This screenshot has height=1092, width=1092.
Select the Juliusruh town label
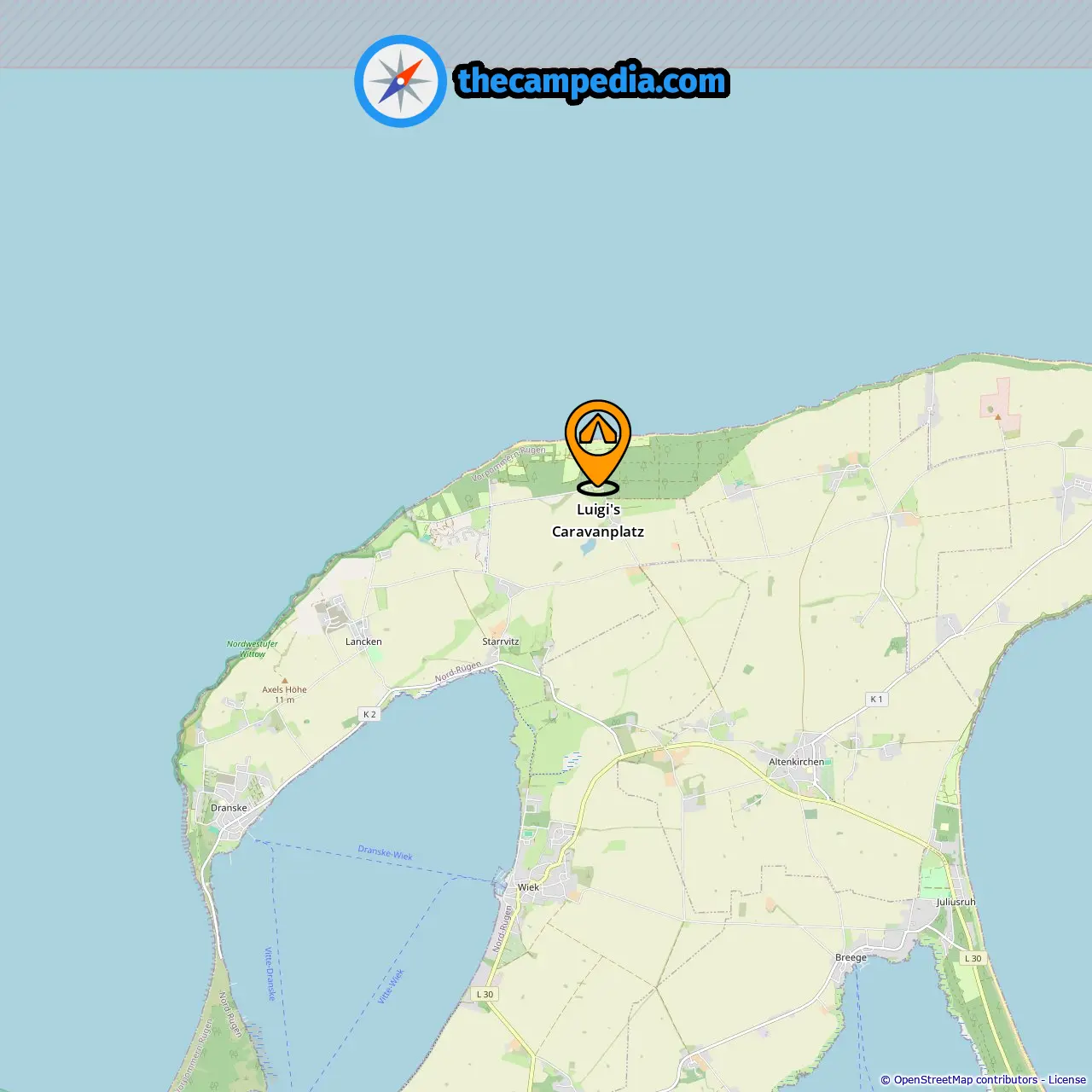(x=955, y=902)
